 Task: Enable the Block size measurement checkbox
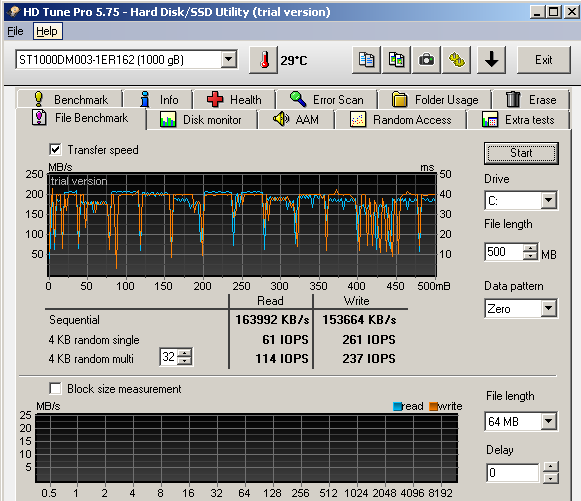pyautogui.click(x=55, y=389)
